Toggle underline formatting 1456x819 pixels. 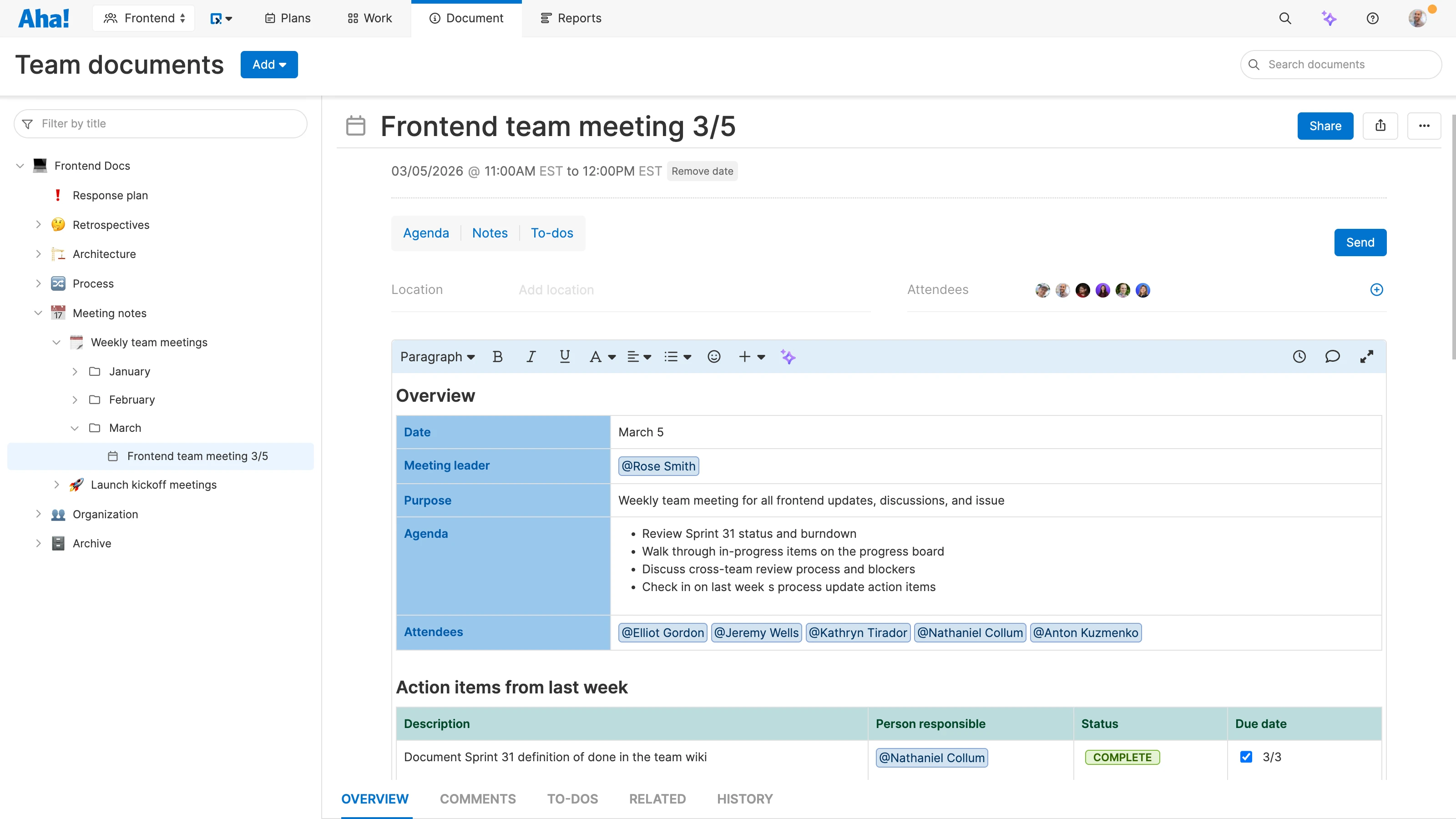565,357
